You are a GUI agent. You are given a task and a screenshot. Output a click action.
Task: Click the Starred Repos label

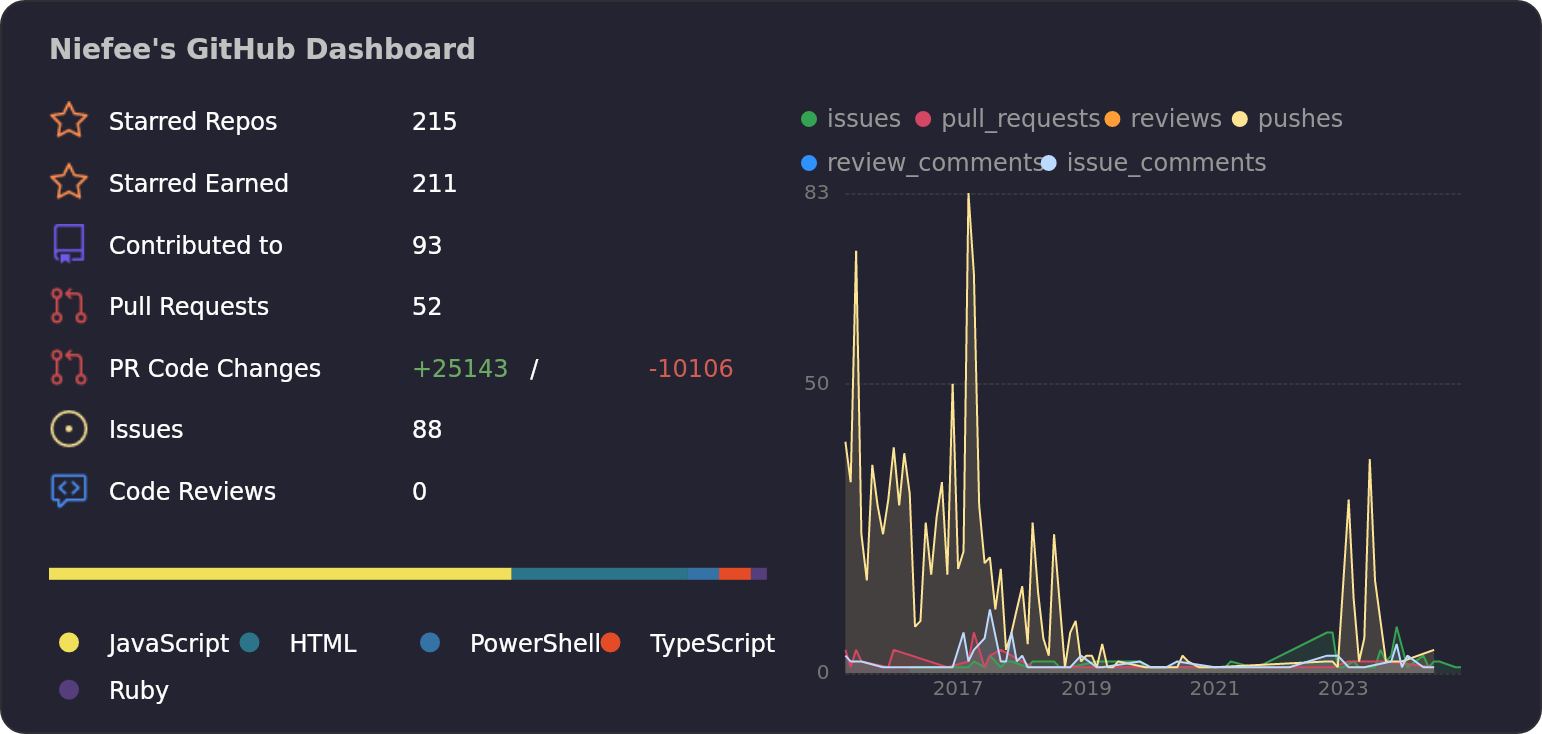tap(193, 122)
